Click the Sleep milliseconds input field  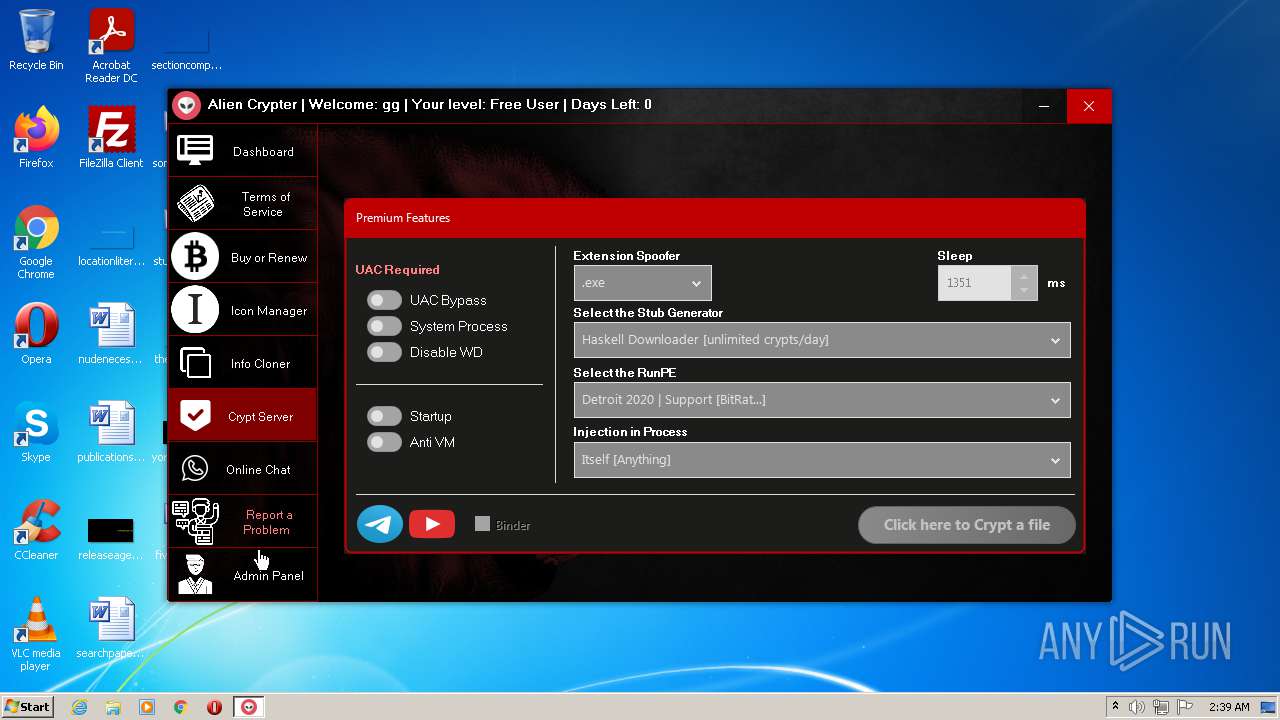pos(975,283)
